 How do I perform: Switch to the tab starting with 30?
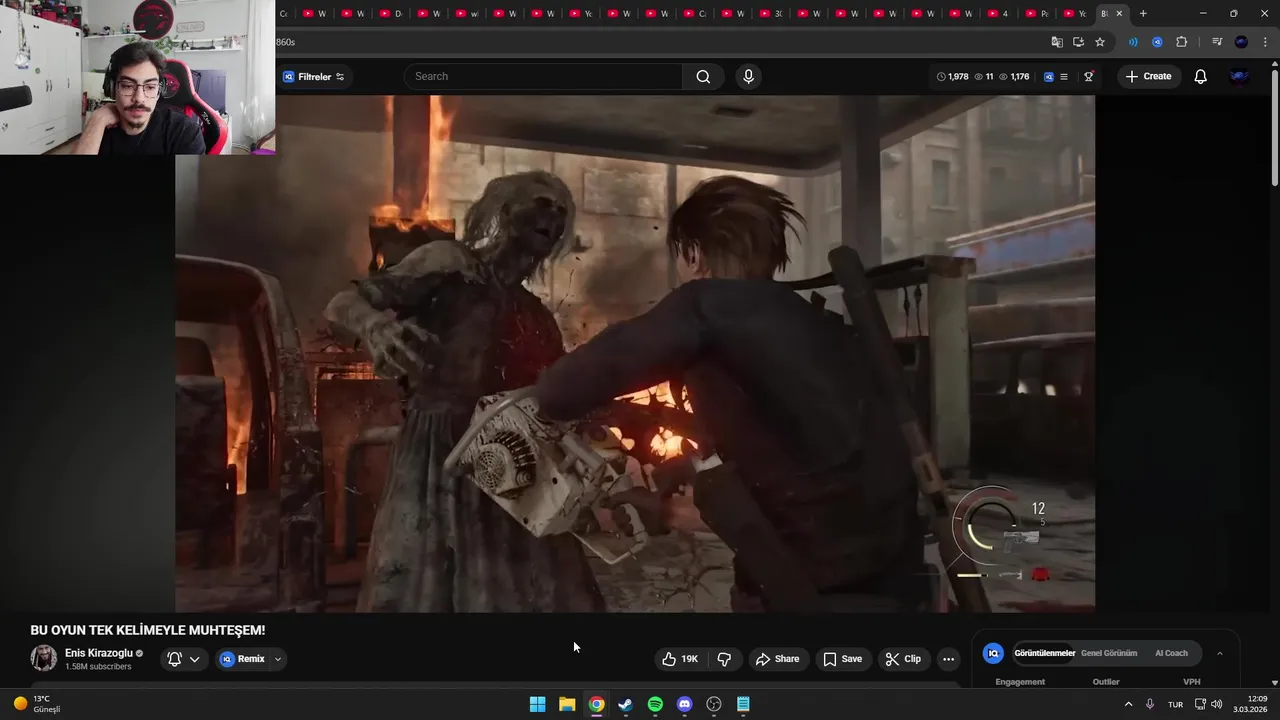coord(771,14)
